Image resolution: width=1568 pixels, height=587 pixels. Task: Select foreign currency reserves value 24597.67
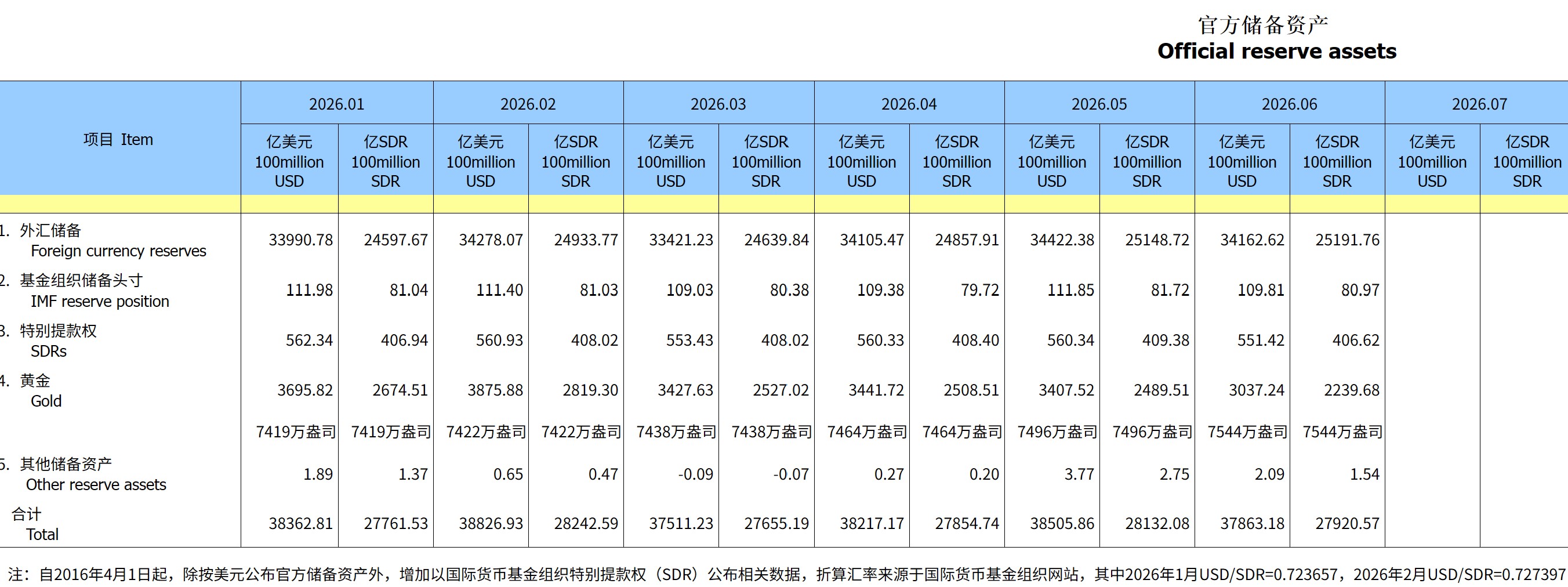[x=395, y=240]
